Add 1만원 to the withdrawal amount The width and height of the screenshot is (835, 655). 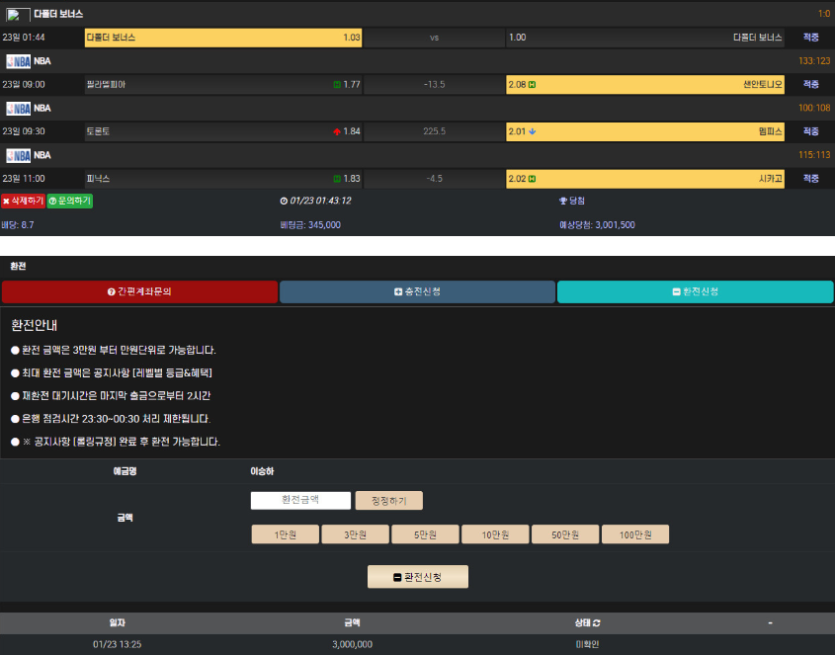pyautogui.click(x=285, y=534)
